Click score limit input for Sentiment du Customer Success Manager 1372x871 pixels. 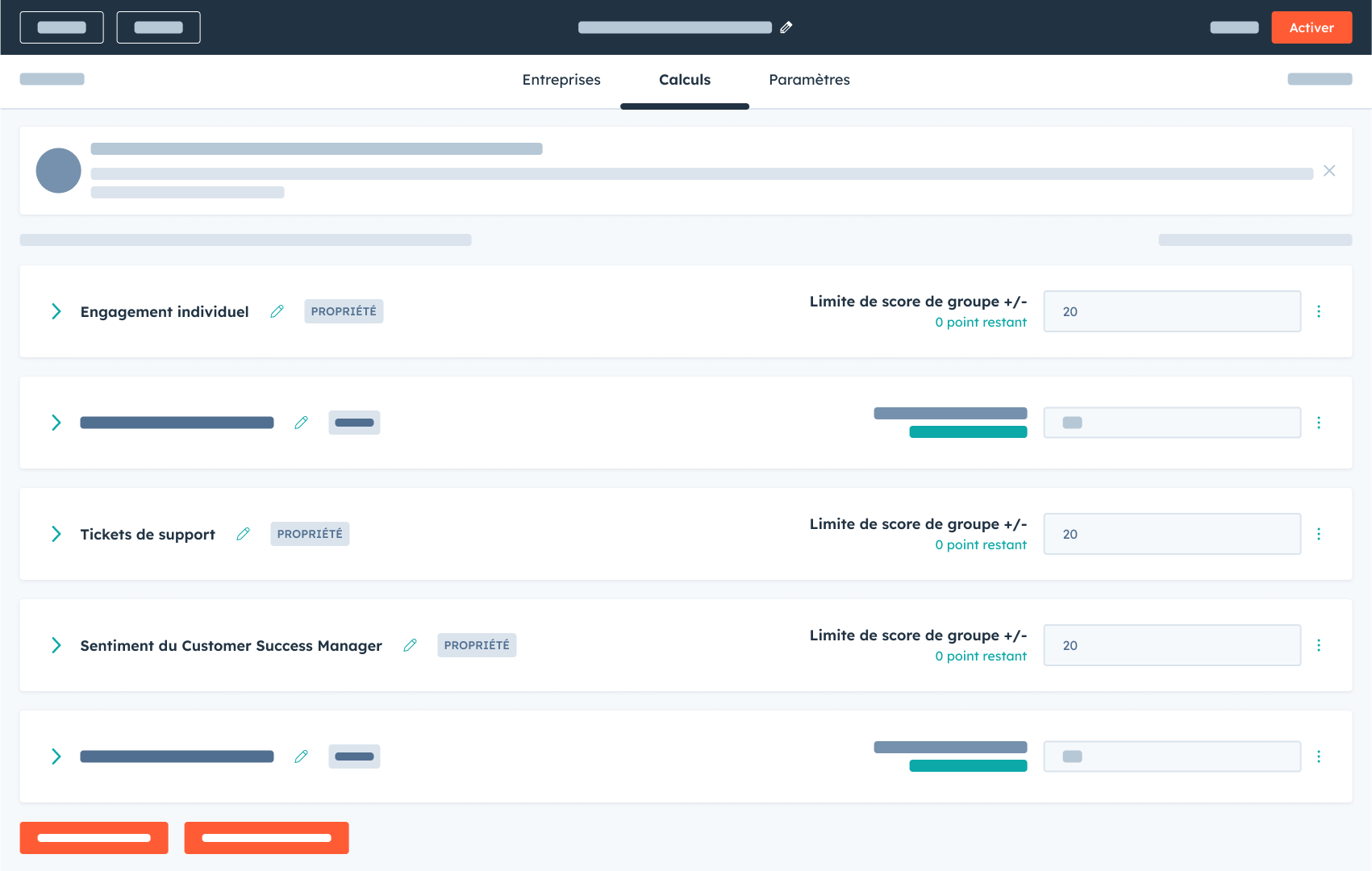tap(1171, 645)
